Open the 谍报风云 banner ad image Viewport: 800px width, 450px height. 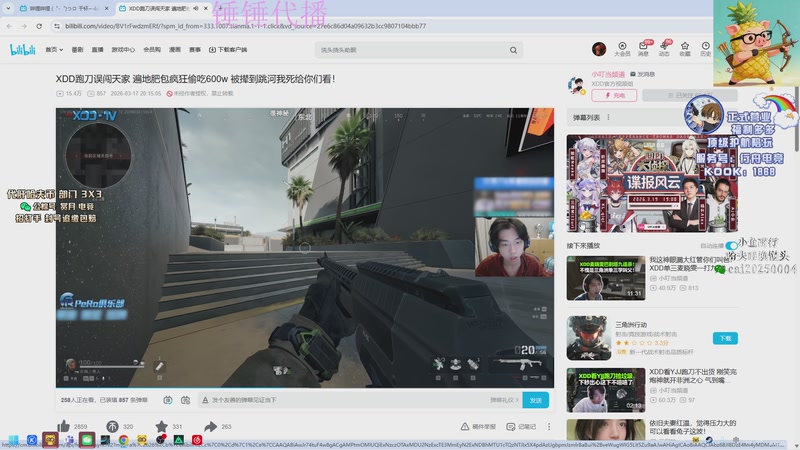(652, 184)
